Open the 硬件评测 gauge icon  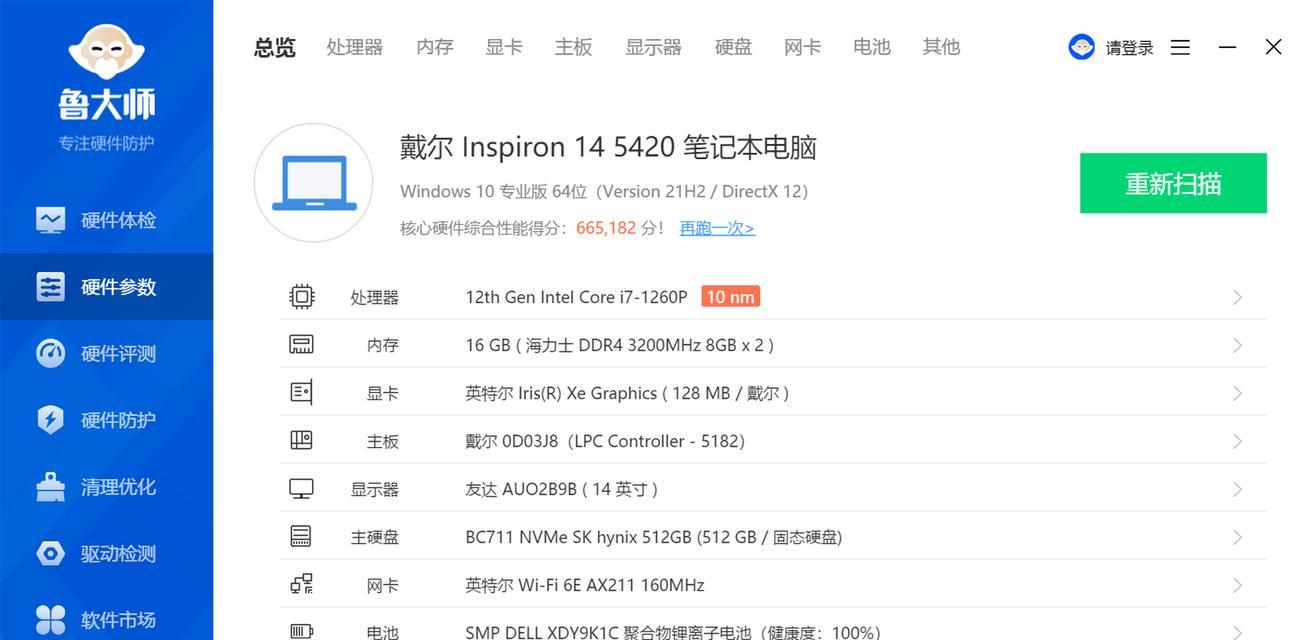[50, 353]
